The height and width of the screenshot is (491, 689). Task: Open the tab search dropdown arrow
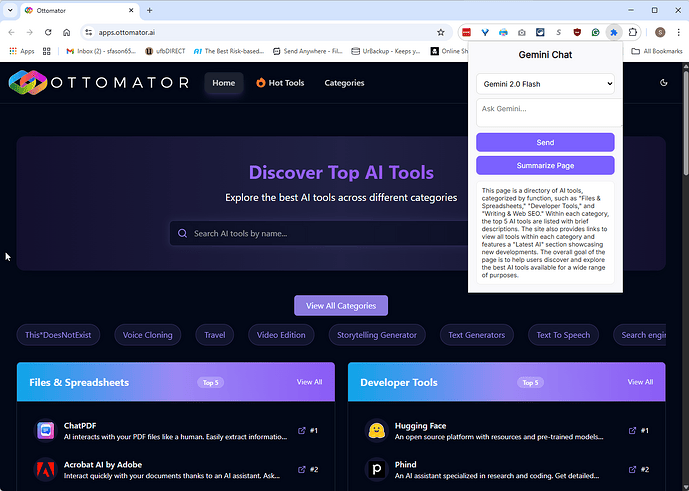(x=10, y=10)
